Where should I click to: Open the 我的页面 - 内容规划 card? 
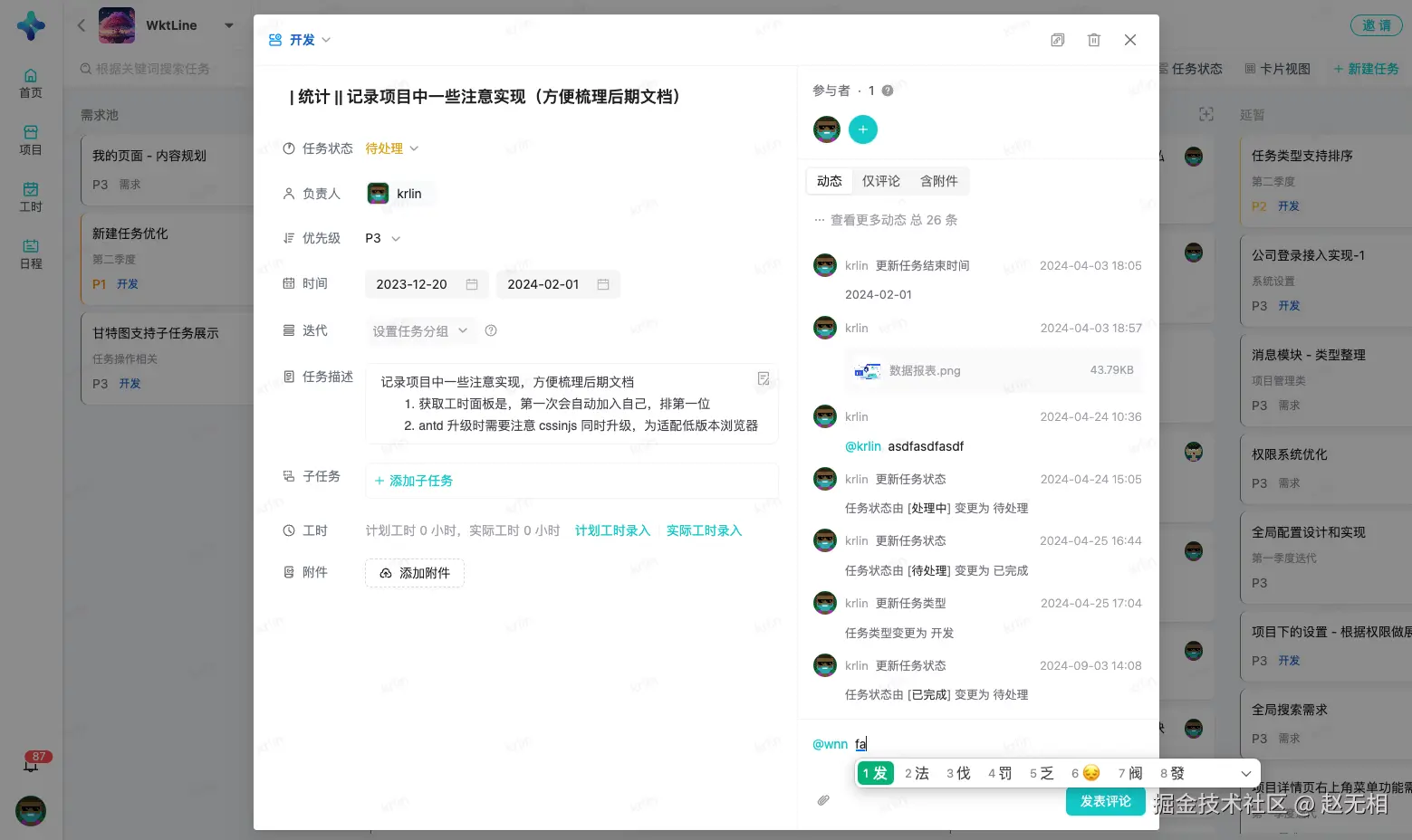point(167,169)
